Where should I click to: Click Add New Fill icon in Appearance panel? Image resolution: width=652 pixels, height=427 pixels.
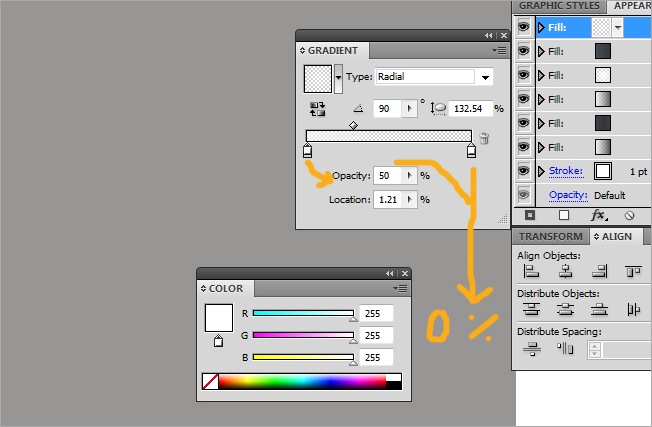point(564,215)
